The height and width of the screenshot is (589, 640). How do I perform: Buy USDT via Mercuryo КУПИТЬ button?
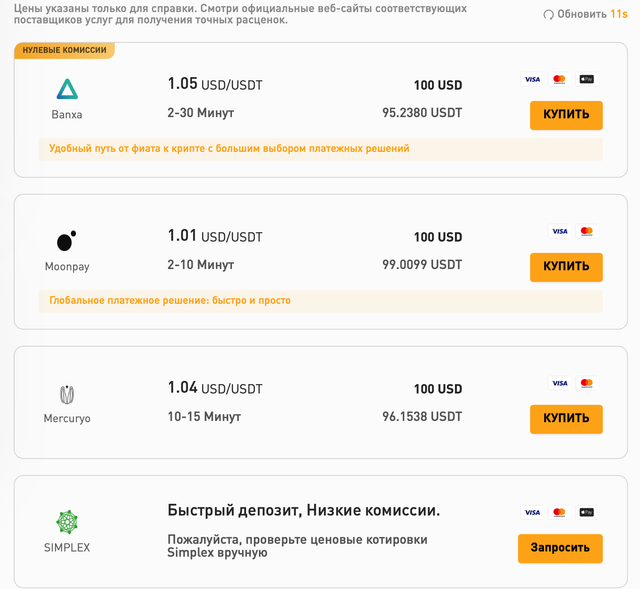click(x=566, y=419)
